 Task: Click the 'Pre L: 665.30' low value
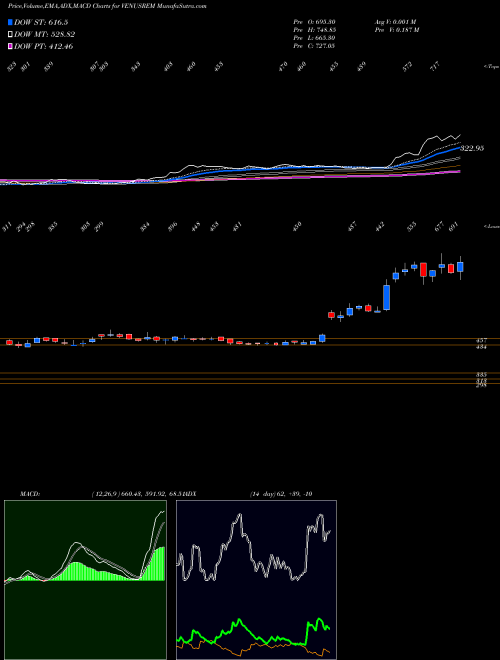(x=314, y=38)
